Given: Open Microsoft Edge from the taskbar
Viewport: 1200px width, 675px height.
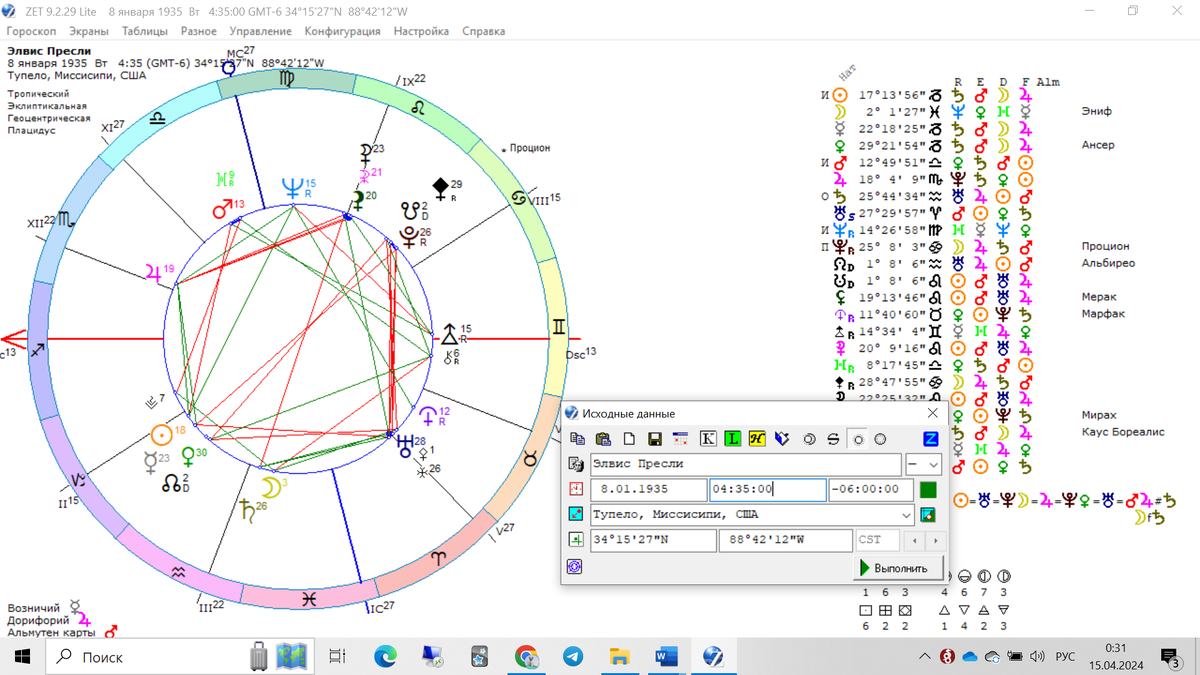Looking at the screenshot, I should tap(385, 656).
